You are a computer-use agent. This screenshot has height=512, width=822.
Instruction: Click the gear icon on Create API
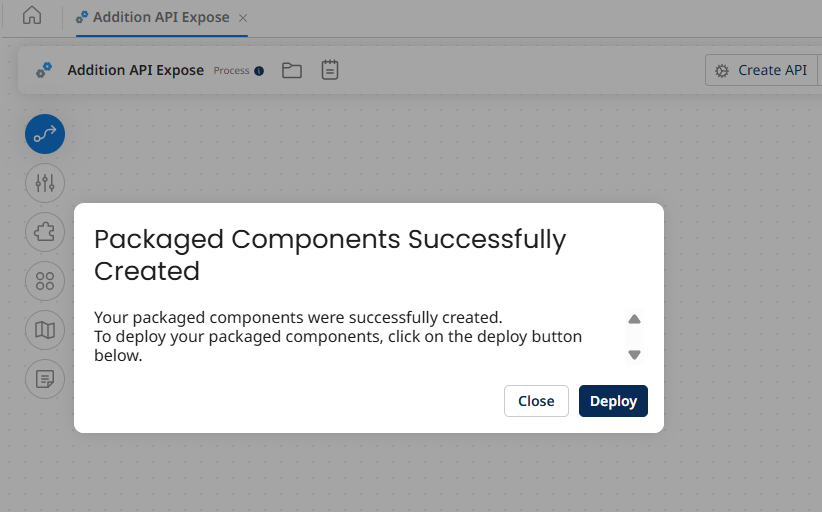[x=722, y=71]
